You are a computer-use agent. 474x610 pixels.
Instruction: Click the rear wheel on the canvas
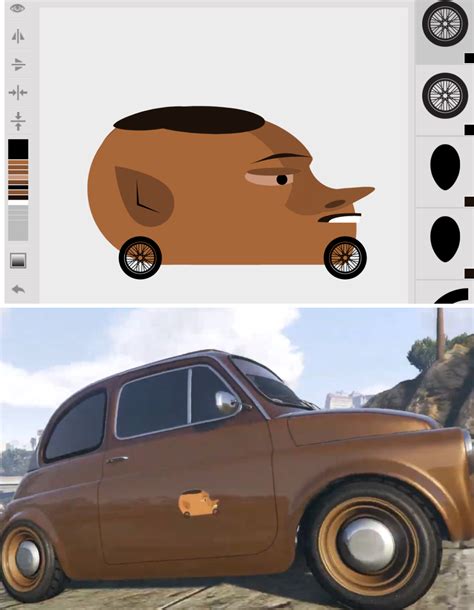140,258
